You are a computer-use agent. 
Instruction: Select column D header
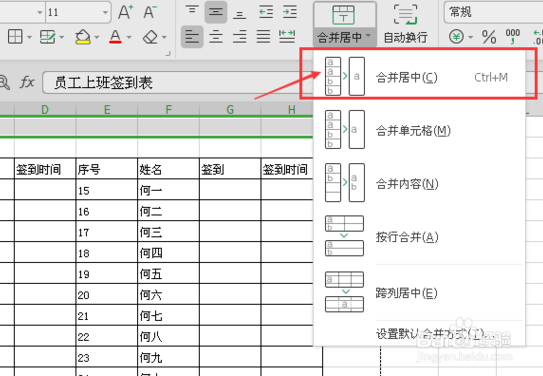[x=45, y=110]
